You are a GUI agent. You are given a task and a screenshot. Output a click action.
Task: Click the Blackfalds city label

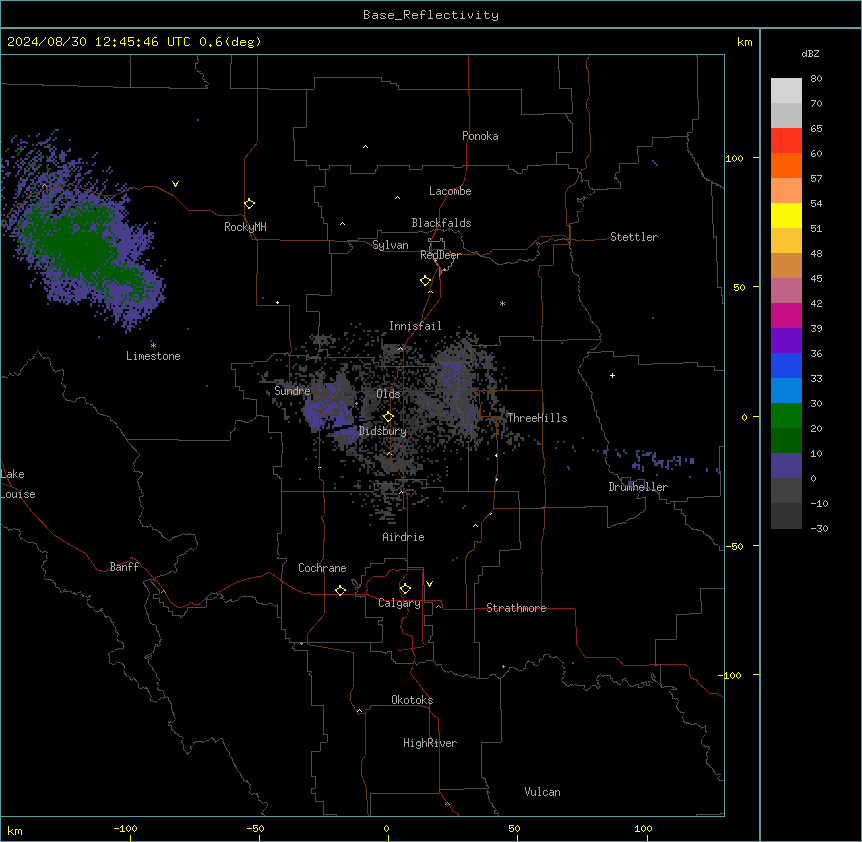(x=441, y=223)
